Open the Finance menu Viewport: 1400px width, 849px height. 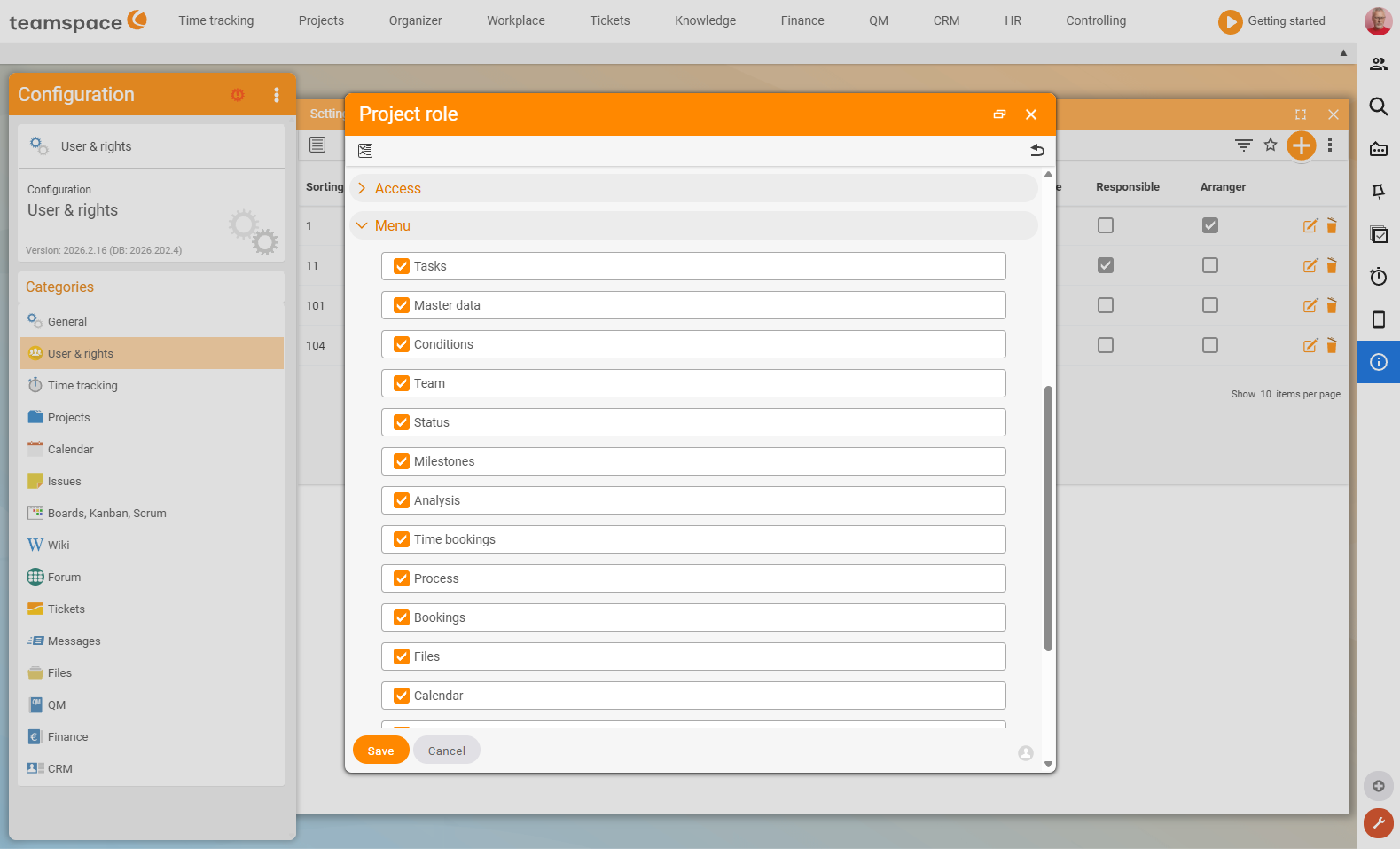[x=802, y=20]
